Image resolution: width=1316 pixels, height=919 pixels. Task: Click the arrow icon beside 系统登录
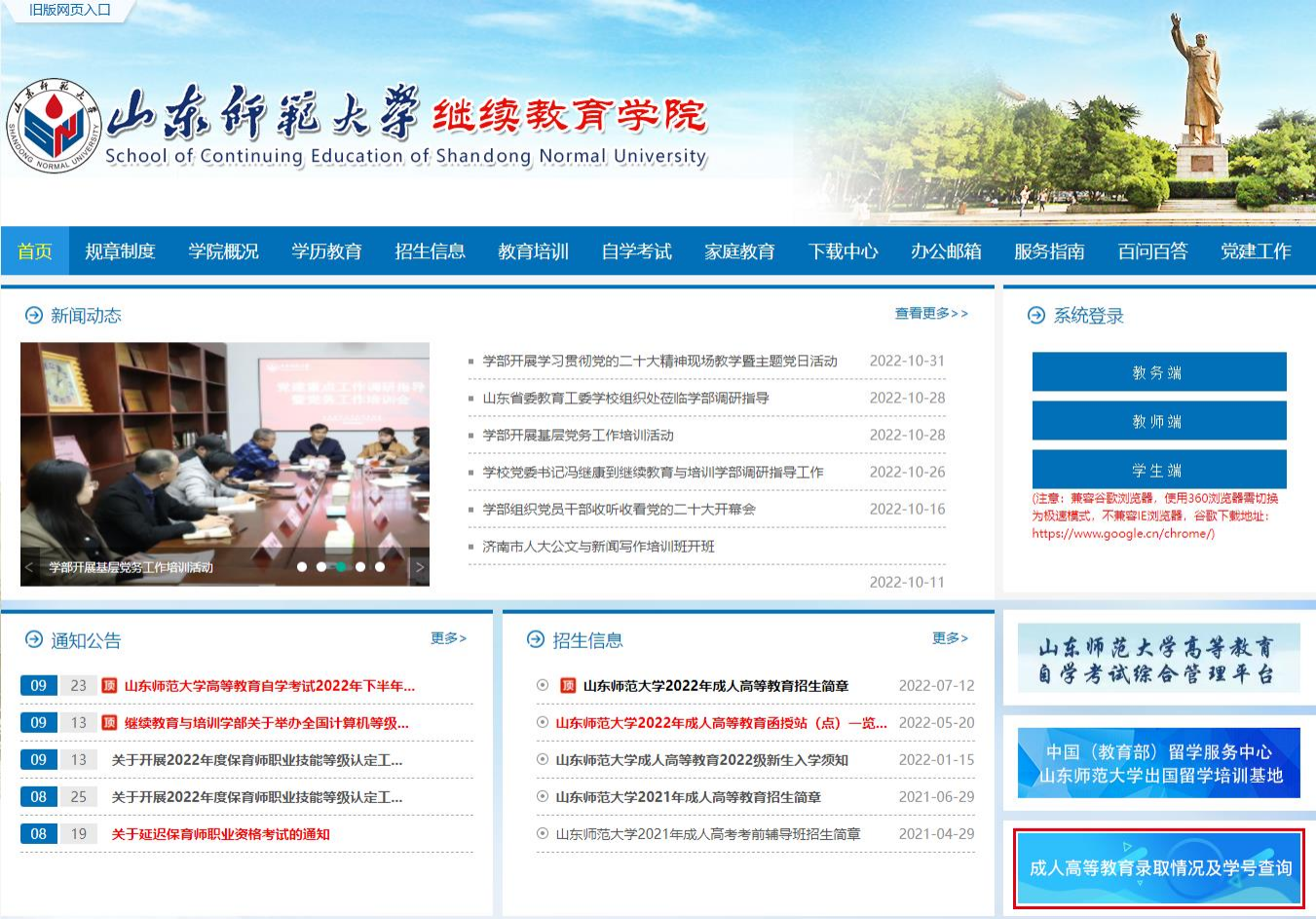pos(1036,315)
